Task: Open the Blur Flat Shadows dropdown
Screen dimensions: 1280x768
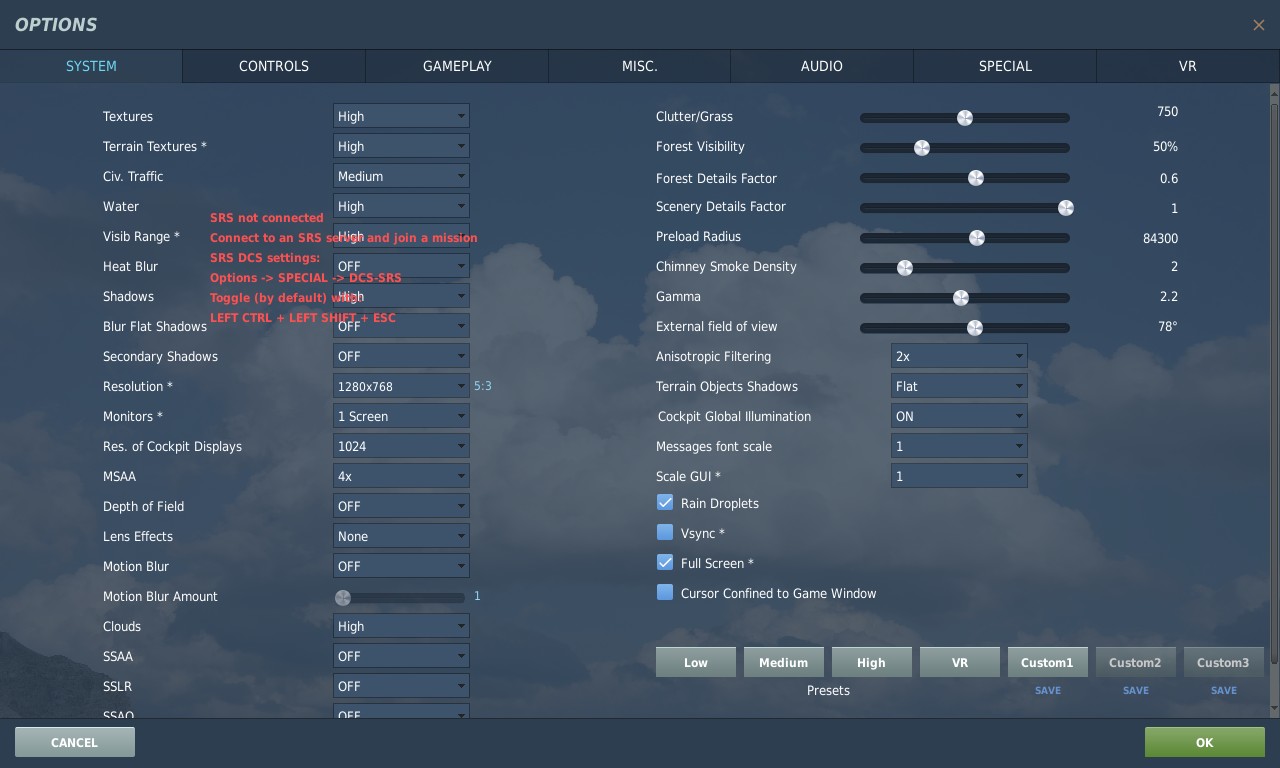Action: click(401, 326)
